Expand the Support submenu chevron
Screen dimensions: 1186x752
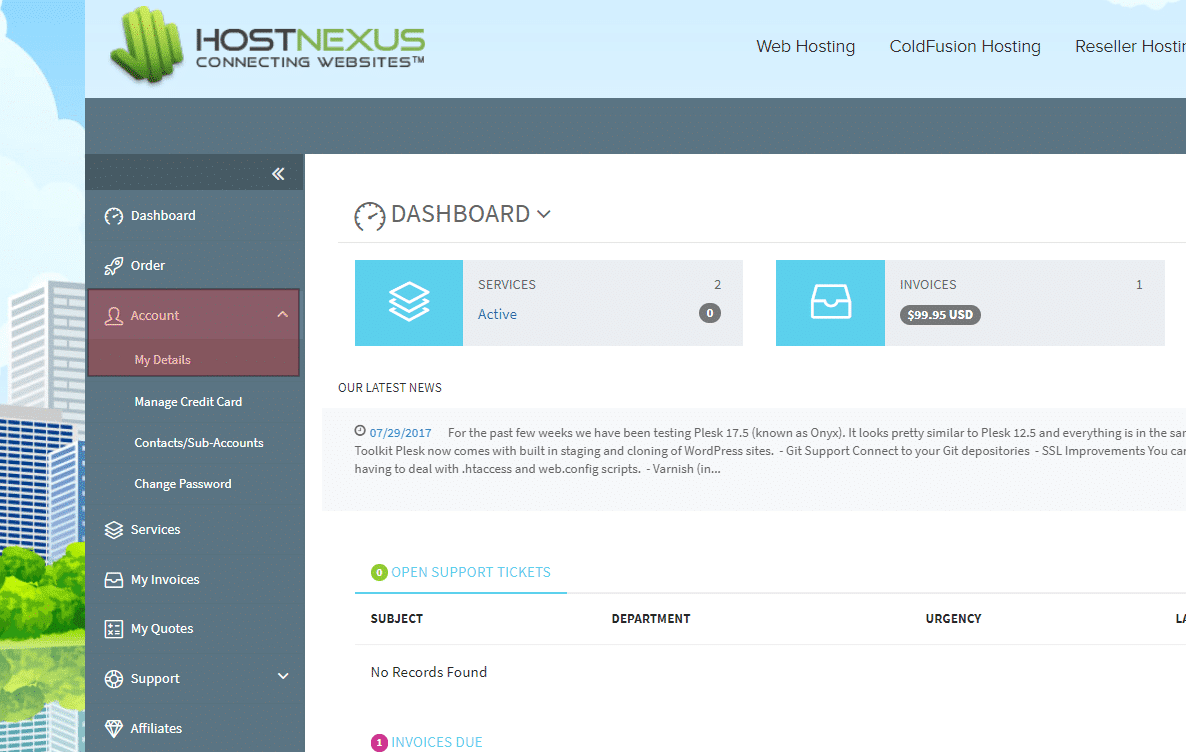point(282,677)
